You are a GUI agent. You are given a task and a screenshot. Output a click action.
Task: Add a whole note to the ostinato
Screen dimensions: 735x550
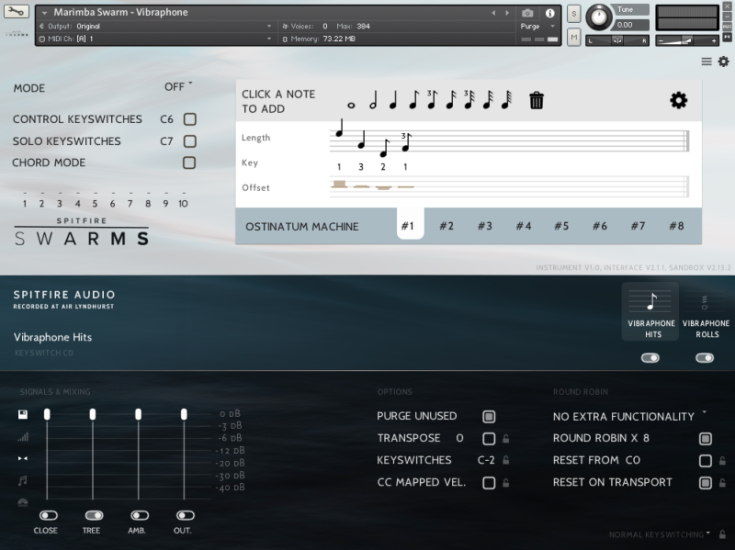tap(351, 105)
